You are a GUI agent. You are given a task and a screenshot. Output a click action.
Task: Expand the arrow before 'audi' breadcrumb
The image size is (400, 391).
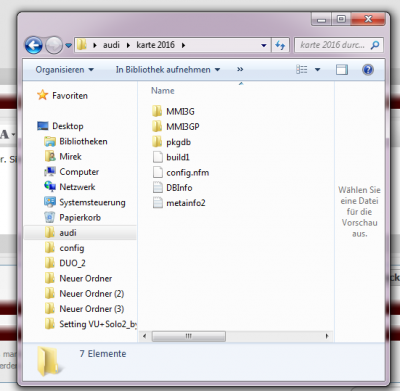(x=95, y=45)
